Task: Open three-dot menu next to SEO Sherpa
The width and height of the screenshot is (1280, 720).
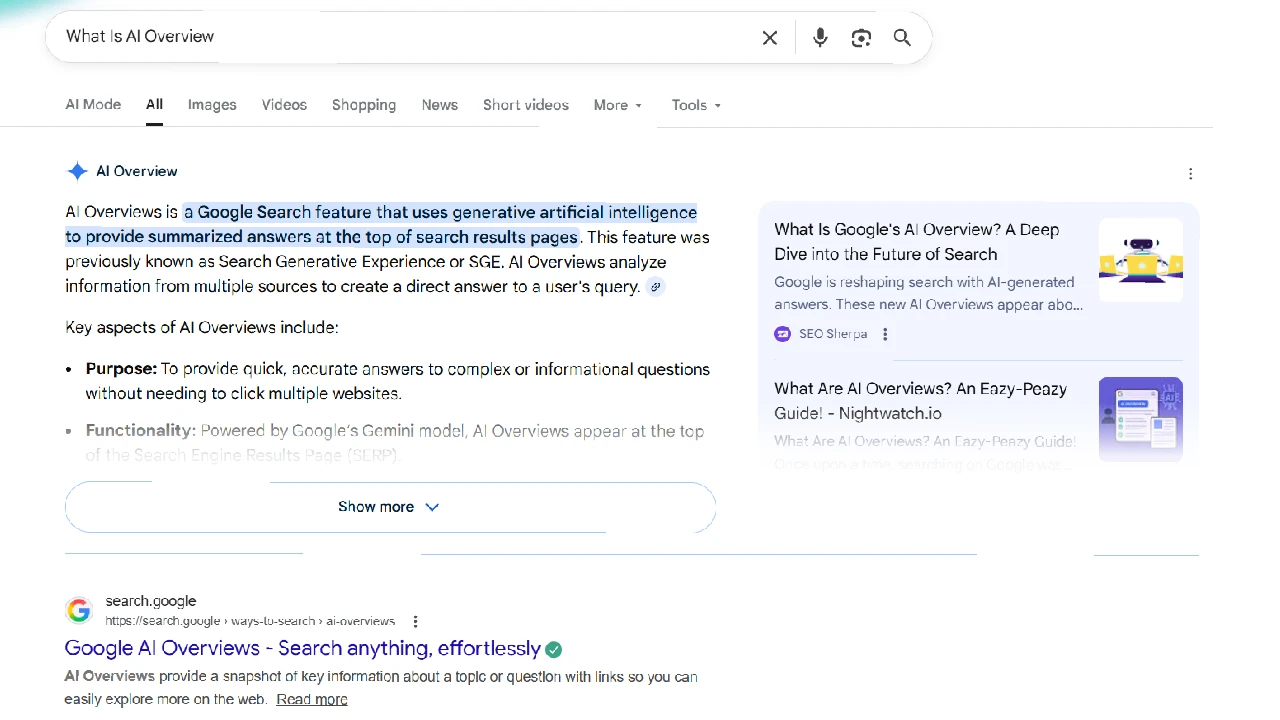Action: tap(885, 334)
